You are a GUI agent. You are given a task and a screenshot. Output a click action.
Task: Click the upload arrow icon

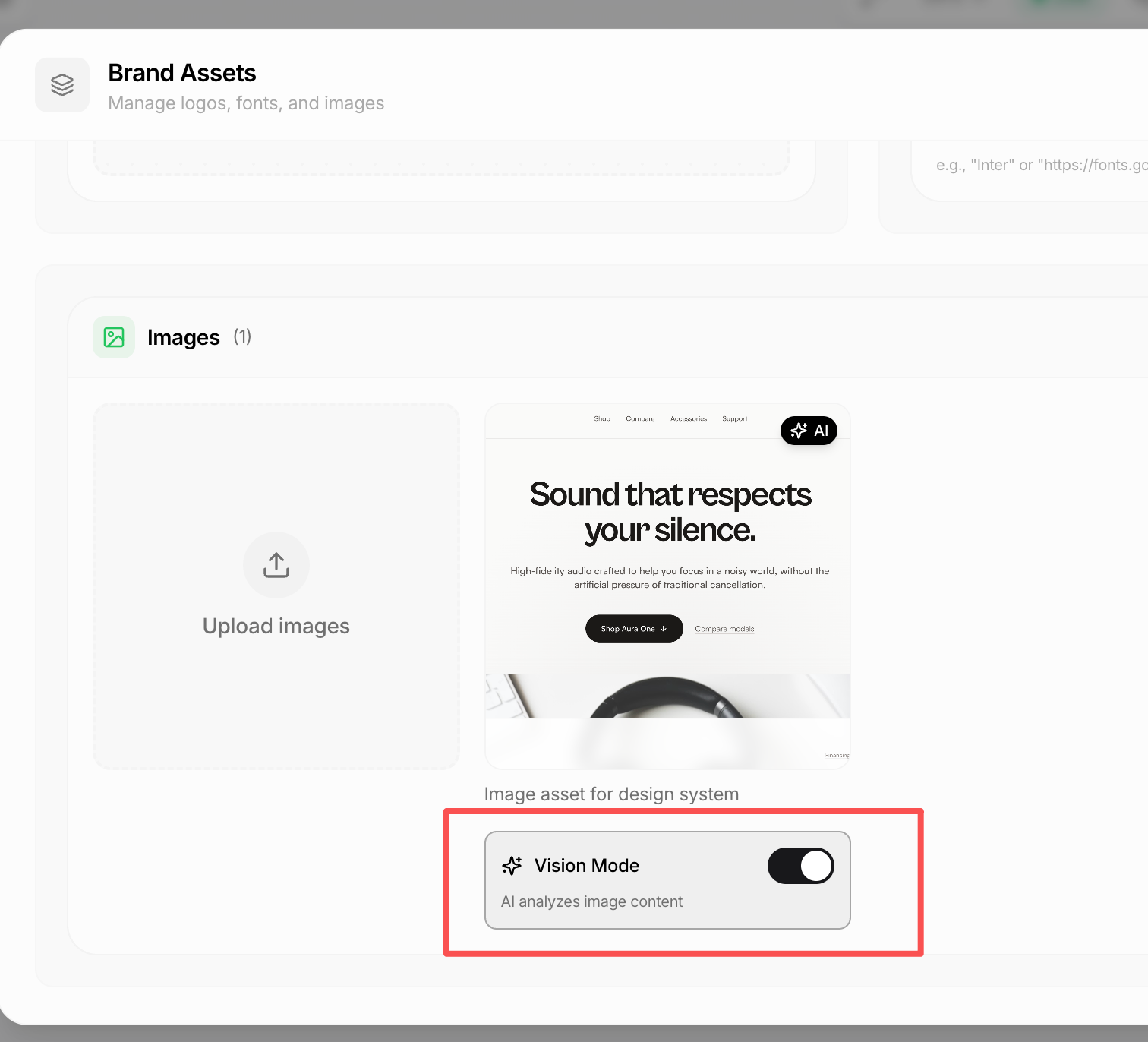(x=276, y=565)
